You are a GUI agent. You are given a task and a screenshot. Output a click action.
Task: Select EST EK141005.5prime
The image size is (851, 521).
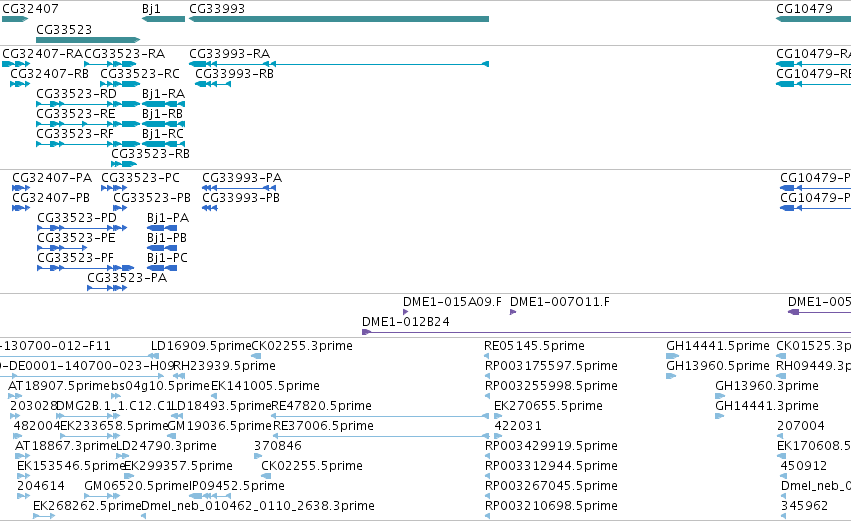[265, 386]
